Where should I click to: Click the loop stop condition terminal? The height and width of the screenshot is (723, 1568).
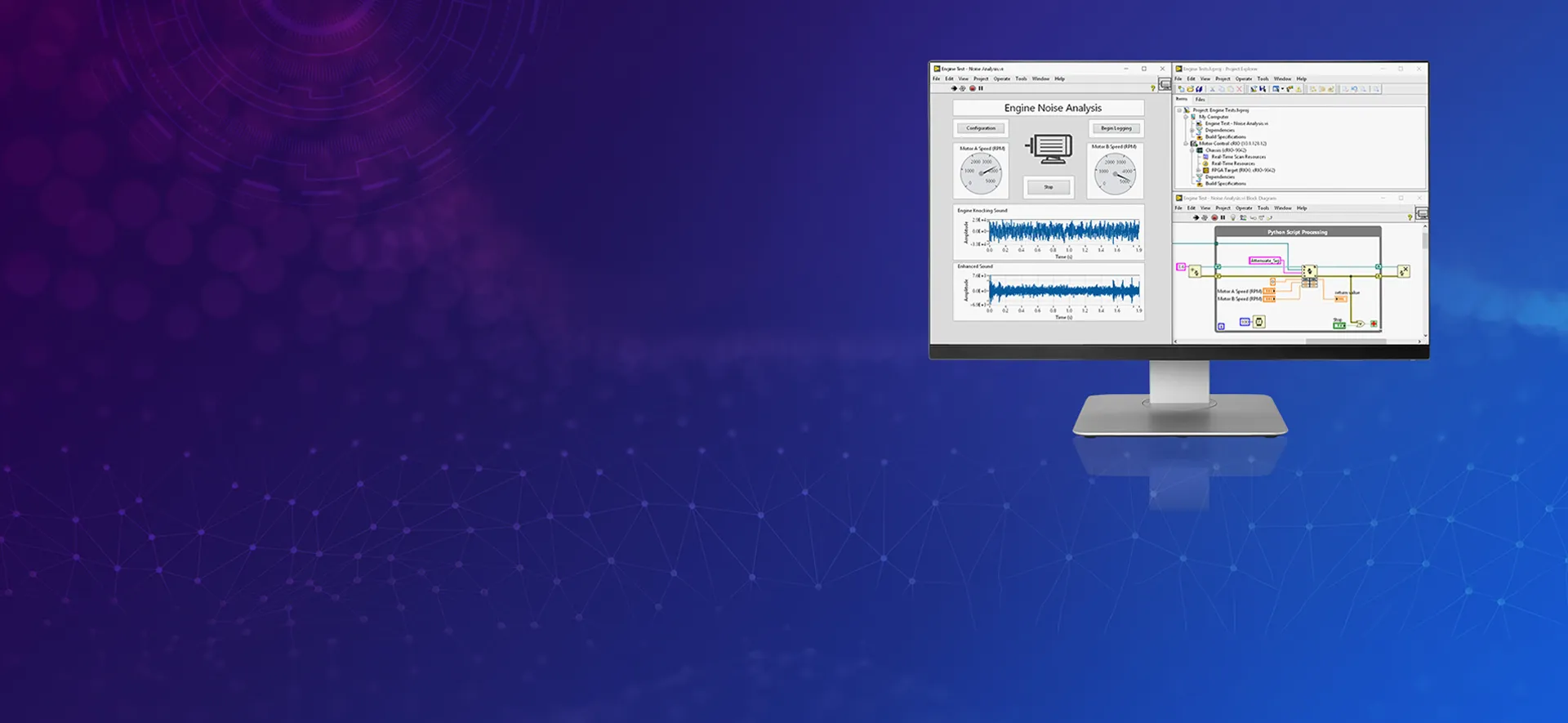click(x=1374, y=324)
